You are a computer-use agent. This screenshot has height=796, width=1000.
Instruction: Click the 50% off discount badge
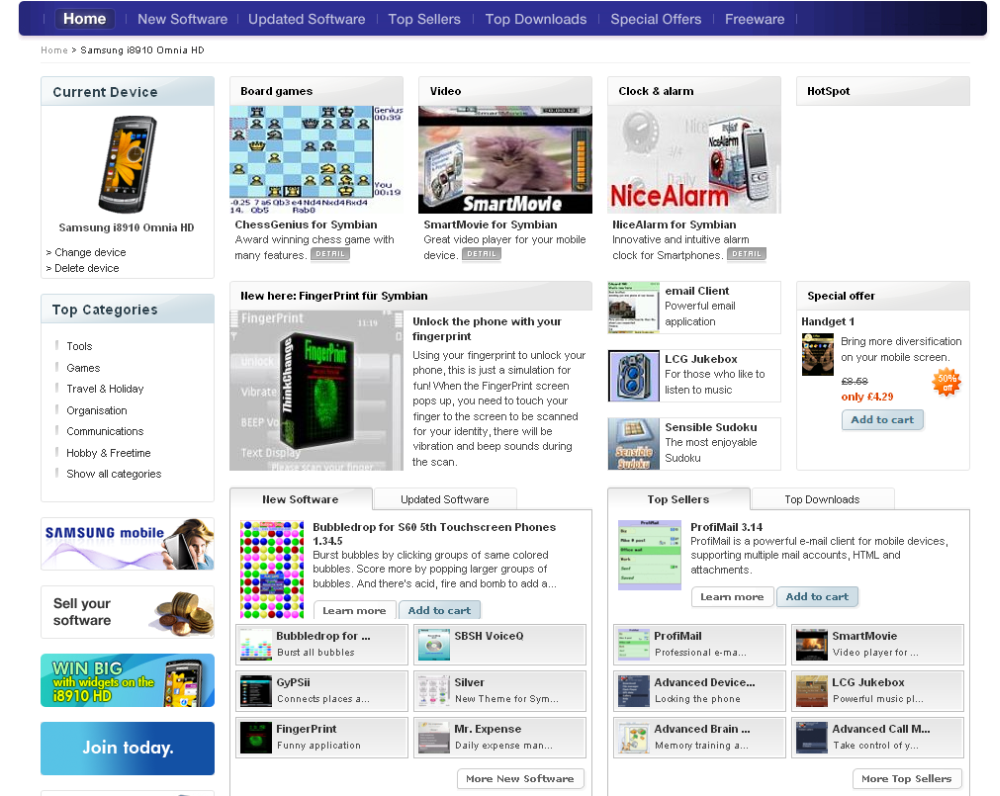pyautogui.click(x=947, y=382)
